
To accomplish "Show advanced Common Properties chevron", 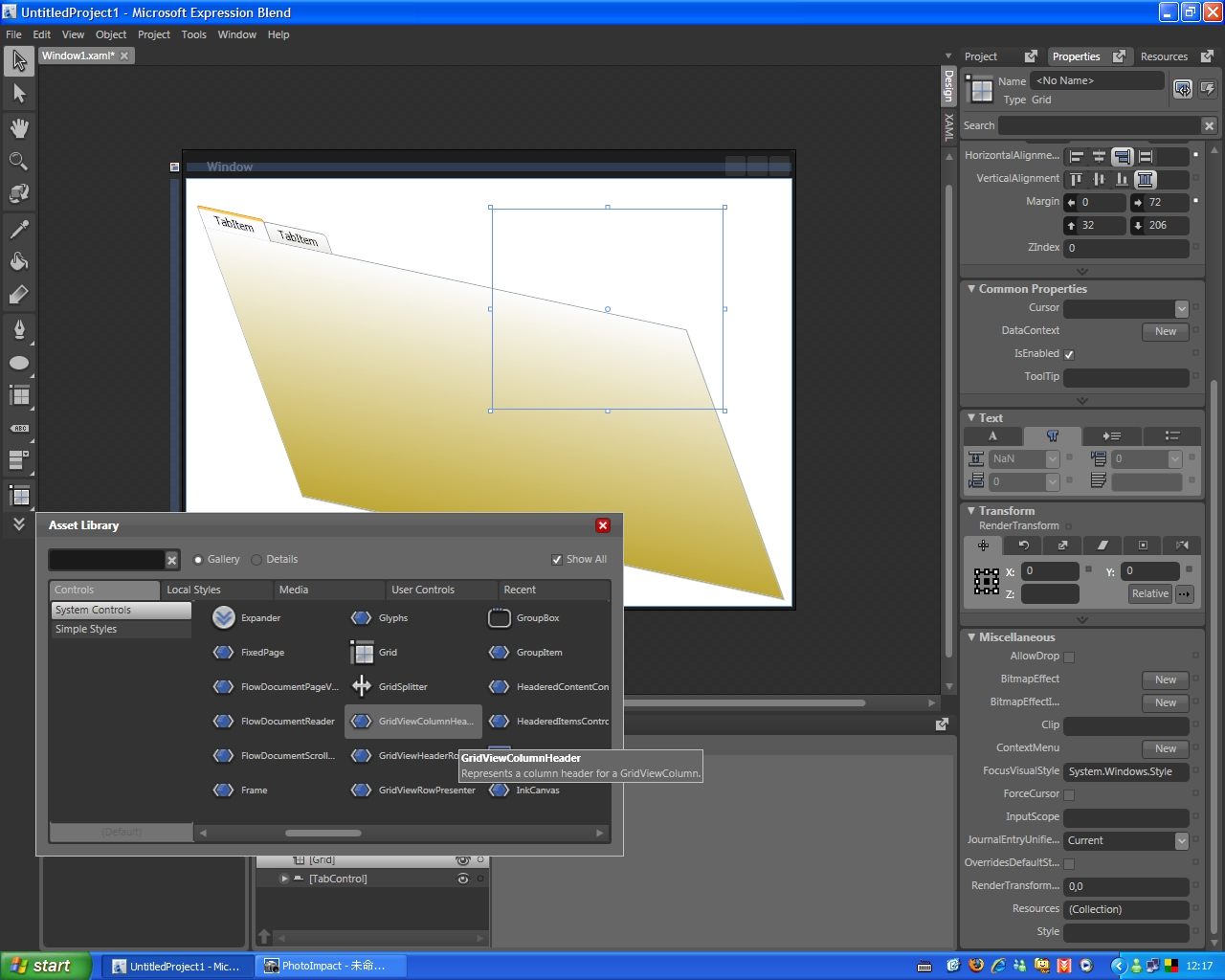I will 1082,401.
